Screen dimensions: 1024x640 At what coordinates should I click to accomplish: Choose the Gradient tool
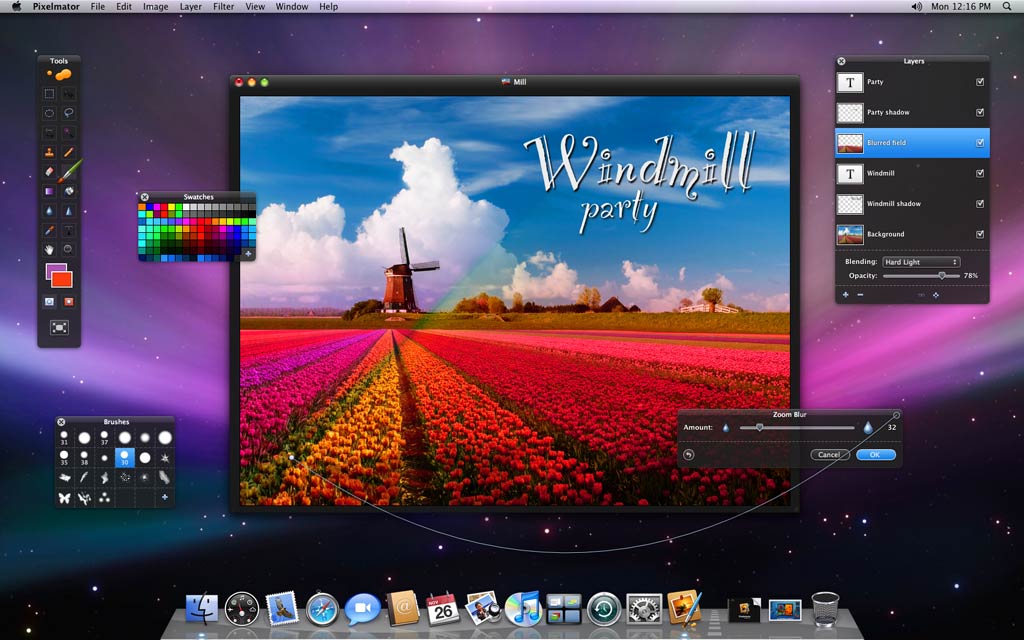[x=49, y=190]
